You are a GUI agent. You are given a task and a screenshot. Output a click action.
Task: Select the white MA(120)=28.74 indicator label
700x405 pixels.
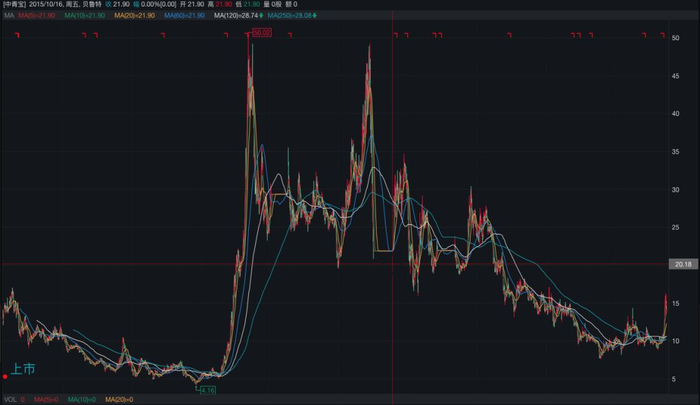236,16
